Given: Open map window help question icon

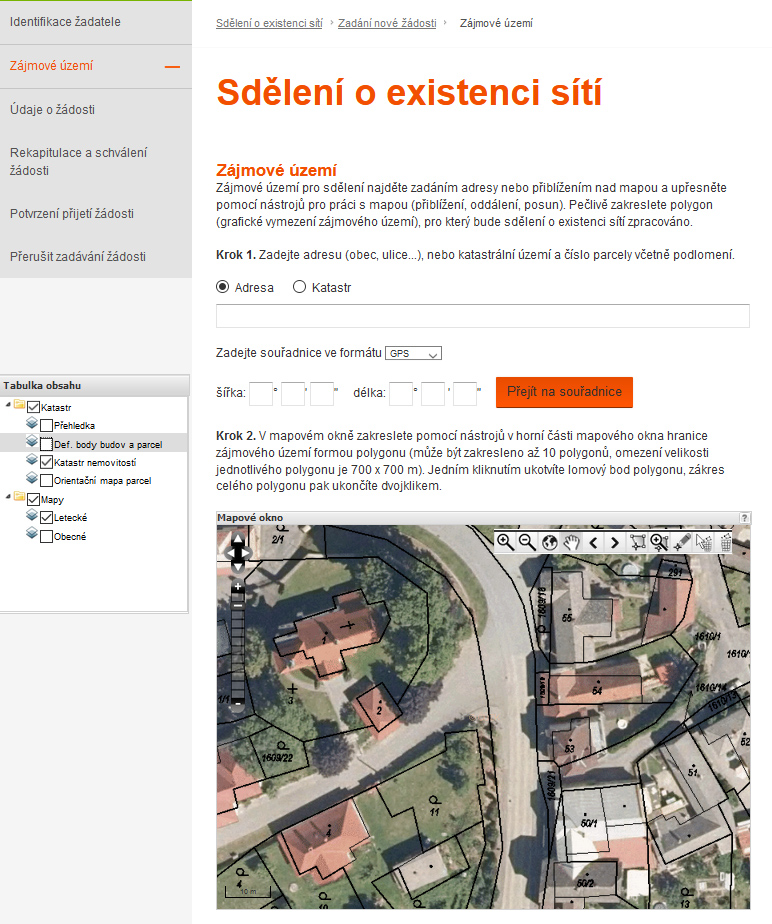Looking at the screenshot, I should pyautogui.click(x=744, y=518).
